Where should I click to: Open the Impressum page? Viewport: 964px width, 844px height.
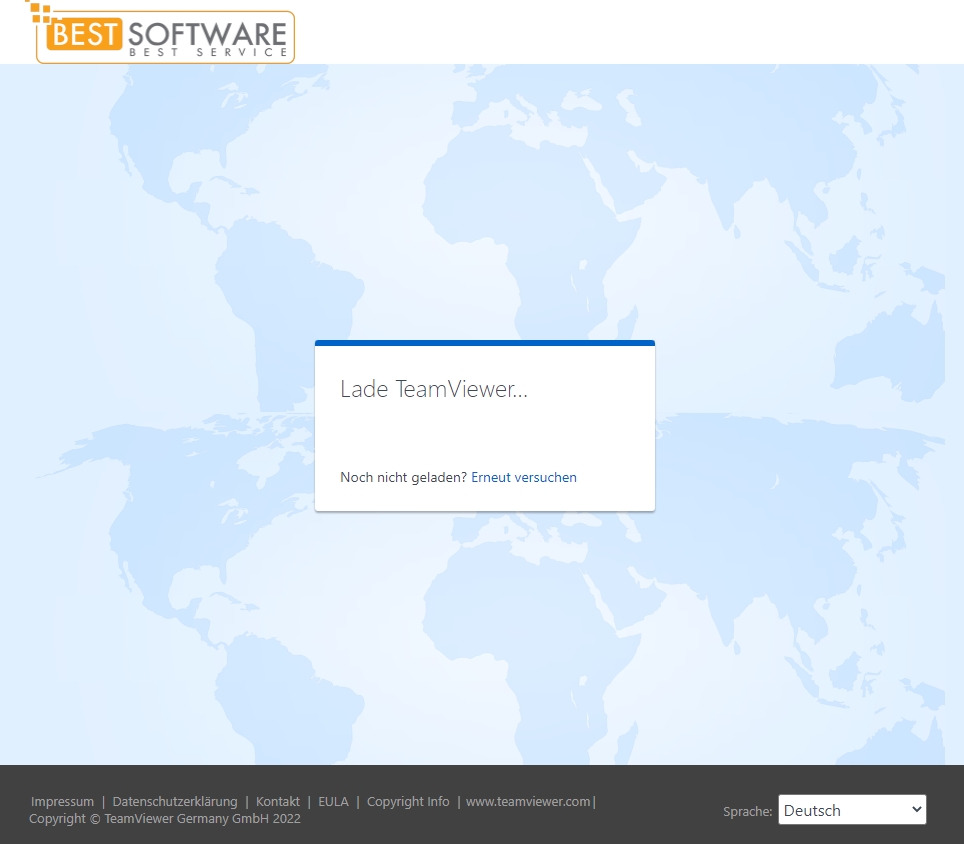coord(62,801)
